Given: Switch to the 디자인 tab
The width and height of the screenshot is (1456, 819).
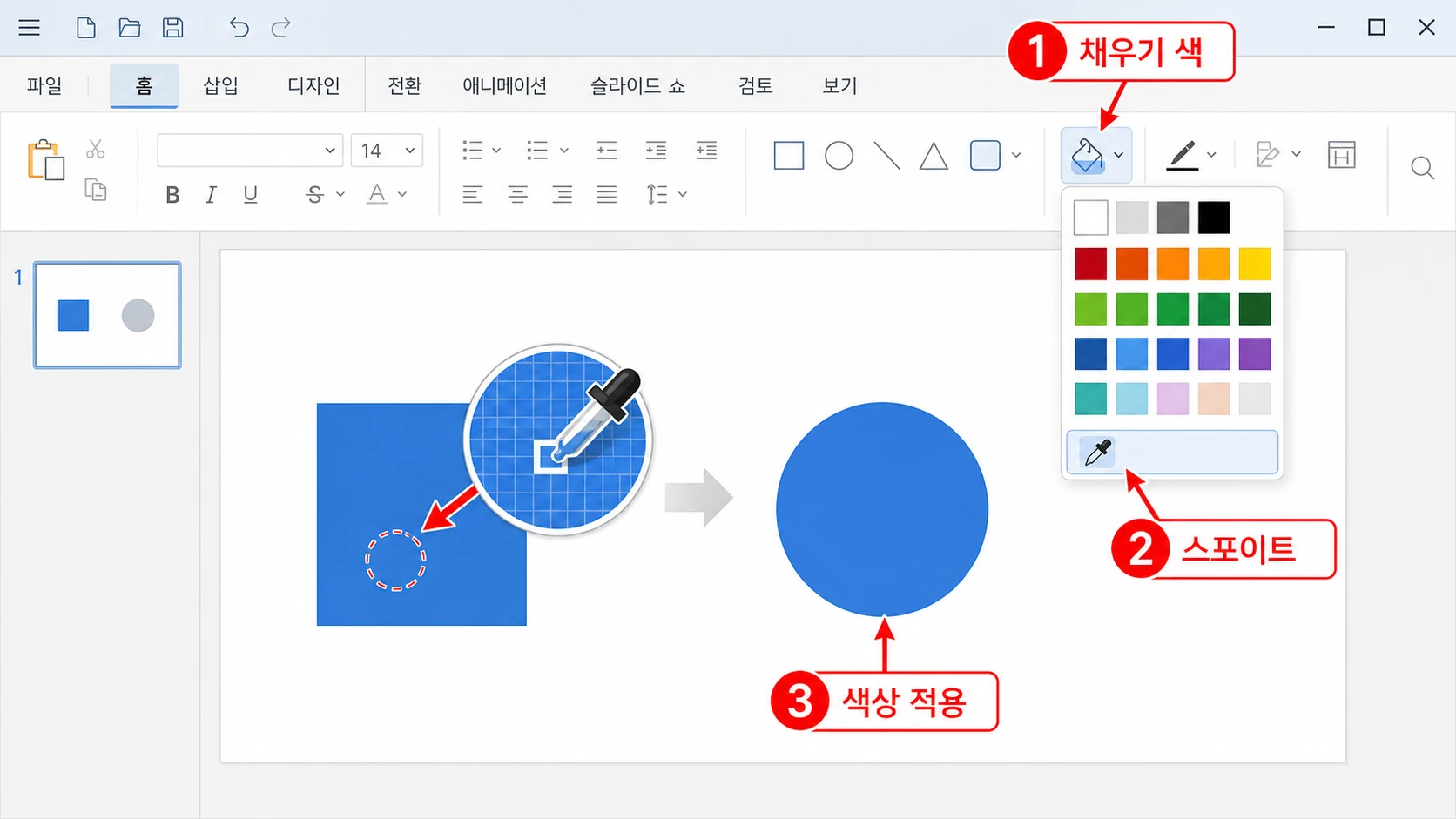Looking at the screenshot, I should point(313,85).
